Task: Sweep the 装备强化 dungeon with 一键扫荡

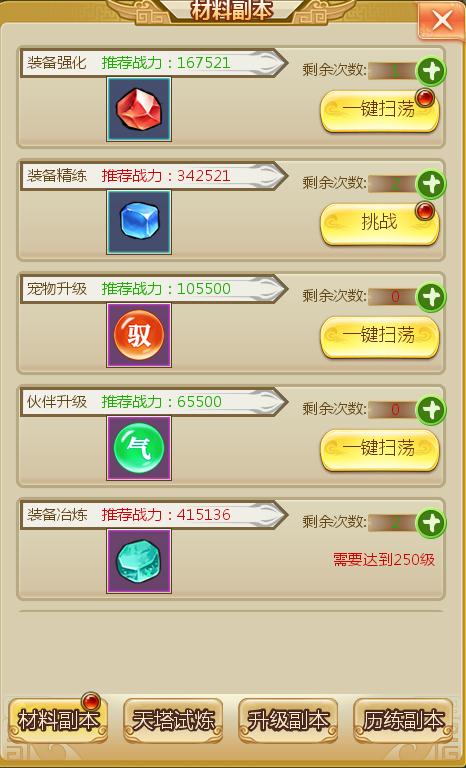Action: [x=380, y=111]
